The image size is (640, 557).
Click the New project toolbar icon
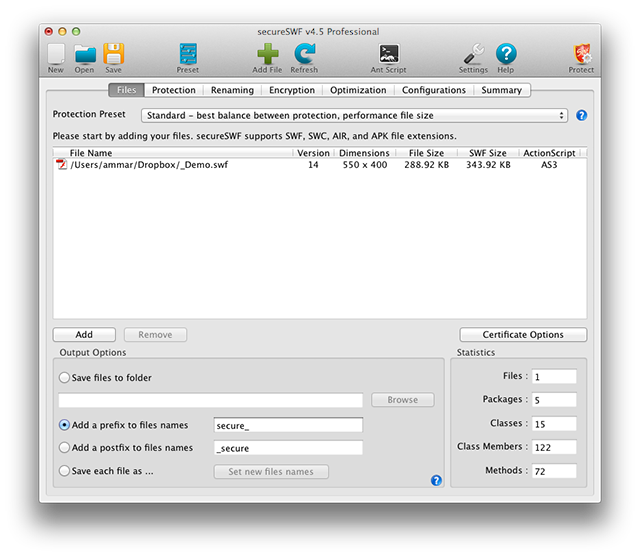click(x=56, y=55)
